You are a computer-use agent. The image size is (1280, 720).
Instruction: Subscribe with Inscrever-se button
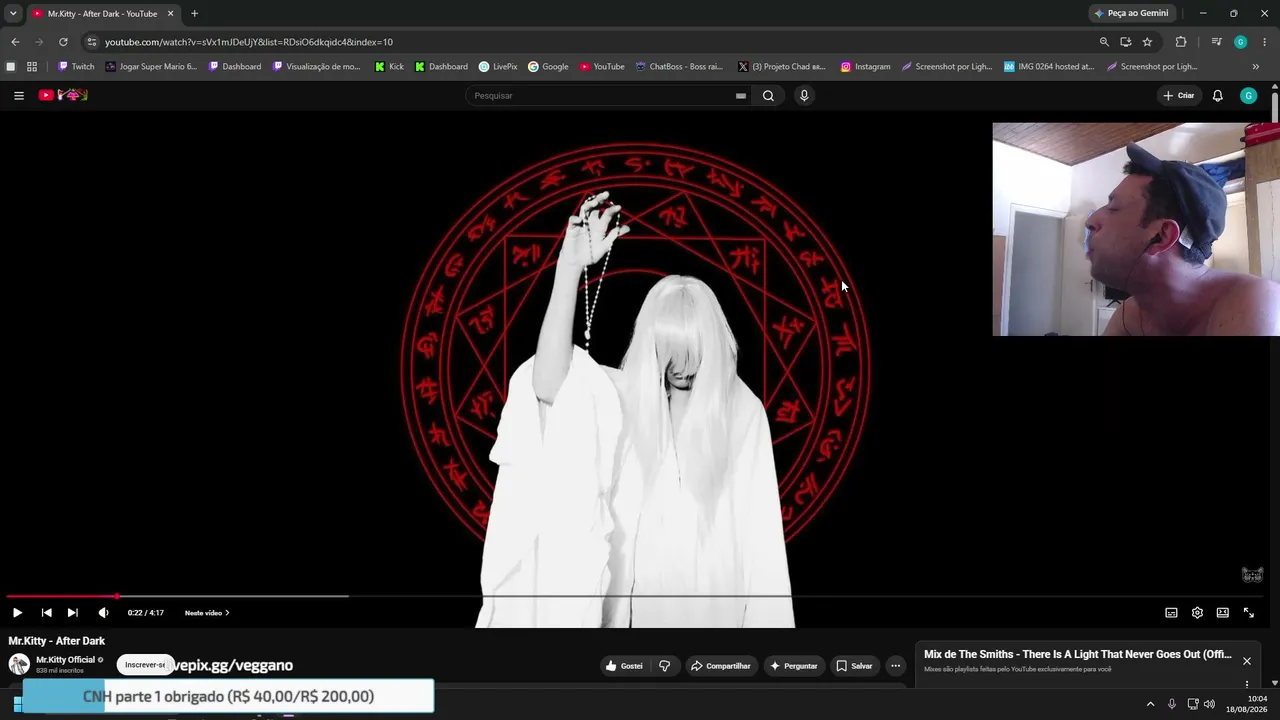click(145, 665)
